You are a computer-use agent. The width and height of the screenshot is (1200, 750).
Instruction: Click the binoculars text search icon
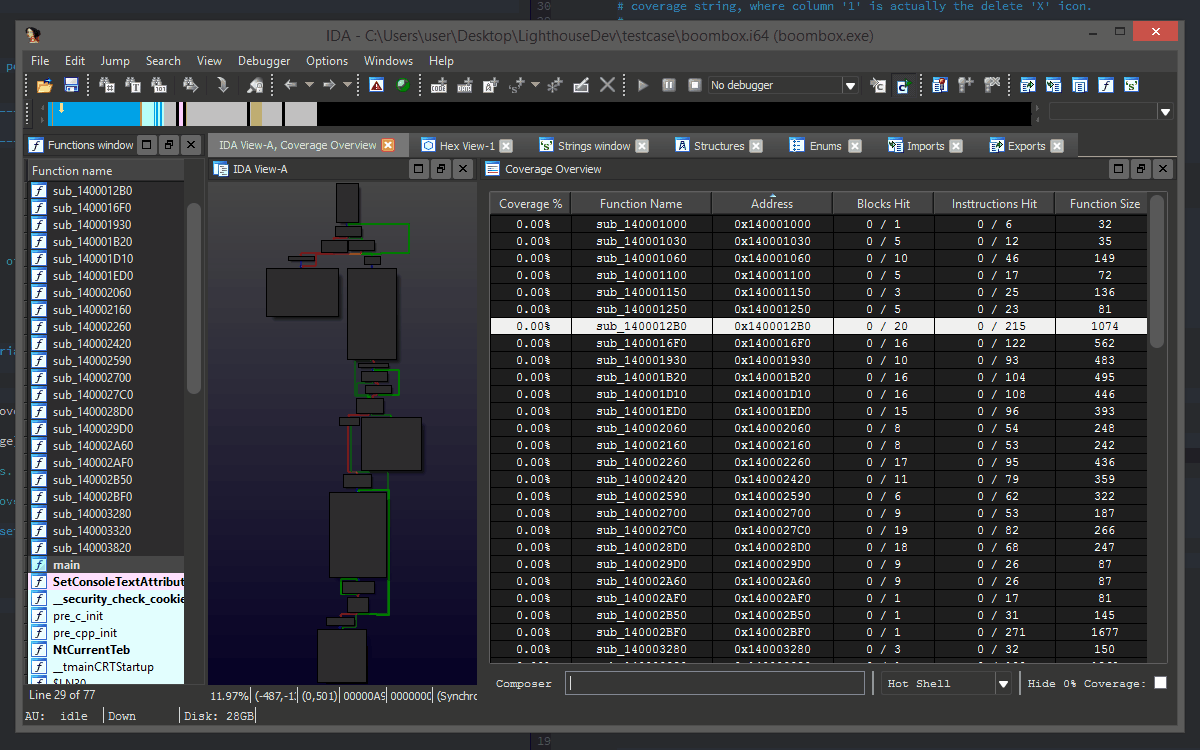(x=133, y=85)
